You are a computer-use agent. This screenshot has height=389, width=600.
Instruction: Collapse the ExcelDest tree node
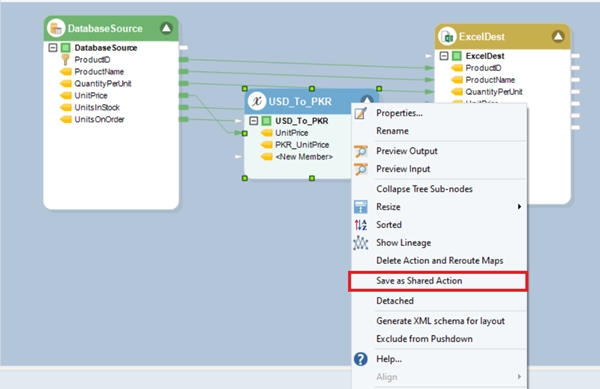(444, 56)
